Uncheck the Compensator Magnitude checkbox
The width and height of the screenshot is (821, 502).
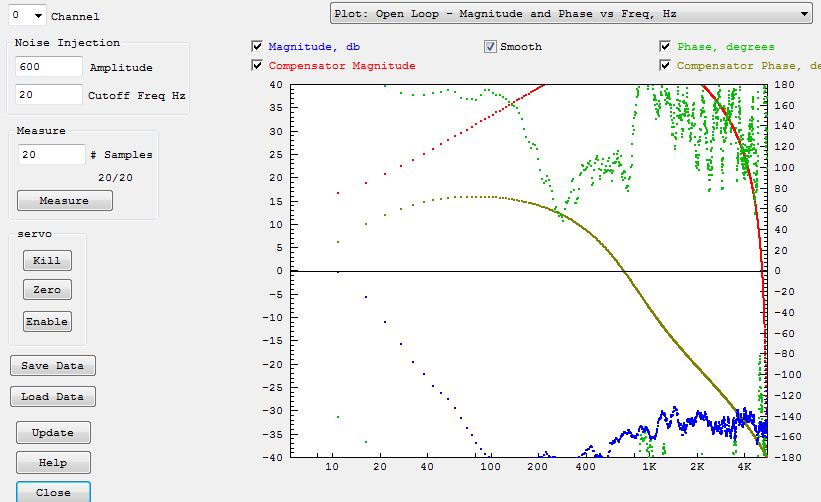[257, 65]
